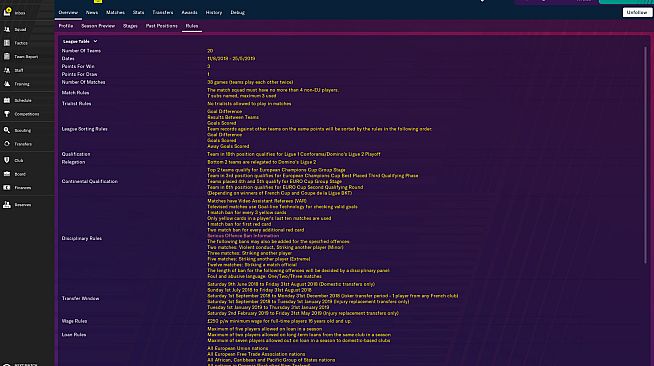Viewport: 654px width, 366px height.
Task: Click 'Away Goals Scored' sorting rule
Action: [x=228, y=146]
